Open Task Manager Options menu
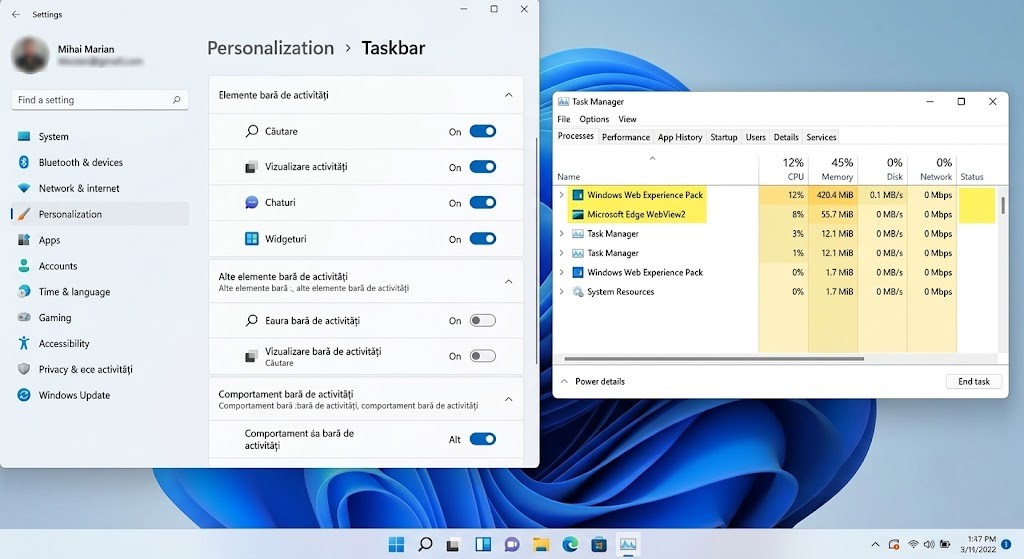This screenshot has height=559, width=1024. pos(594,119)
